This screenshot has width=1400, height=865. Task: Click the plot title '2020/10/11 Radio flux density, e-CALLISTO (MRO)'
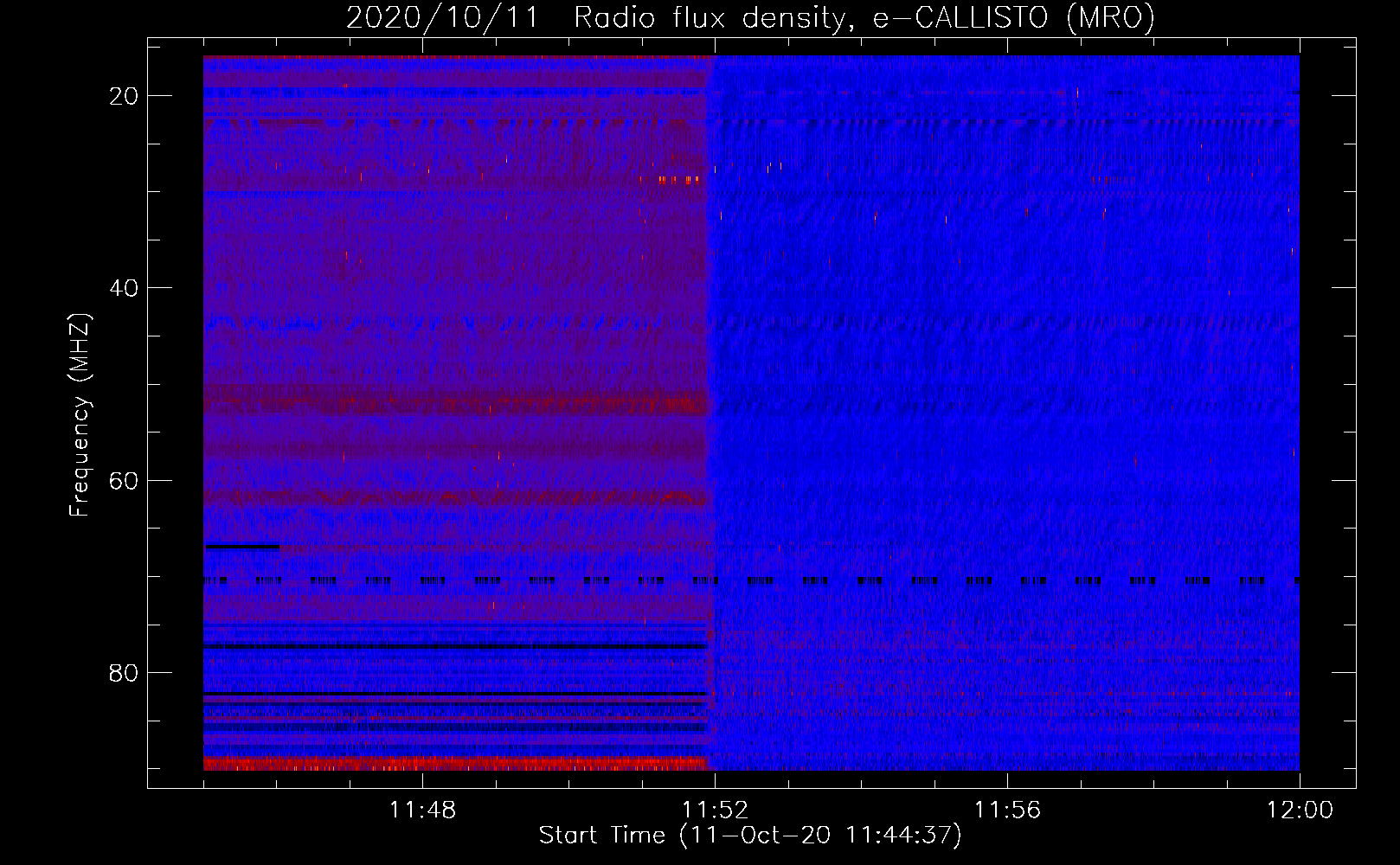click(750, 17)
